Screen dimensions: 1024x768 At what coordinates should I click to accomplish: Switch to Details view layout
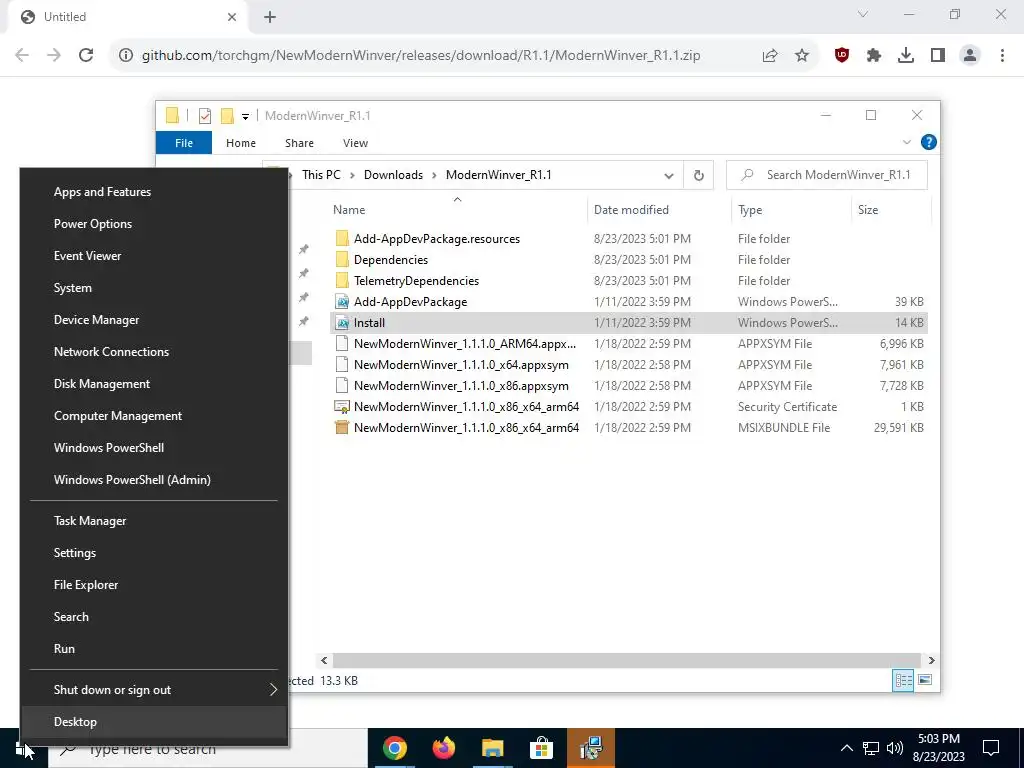pos(903,680)
